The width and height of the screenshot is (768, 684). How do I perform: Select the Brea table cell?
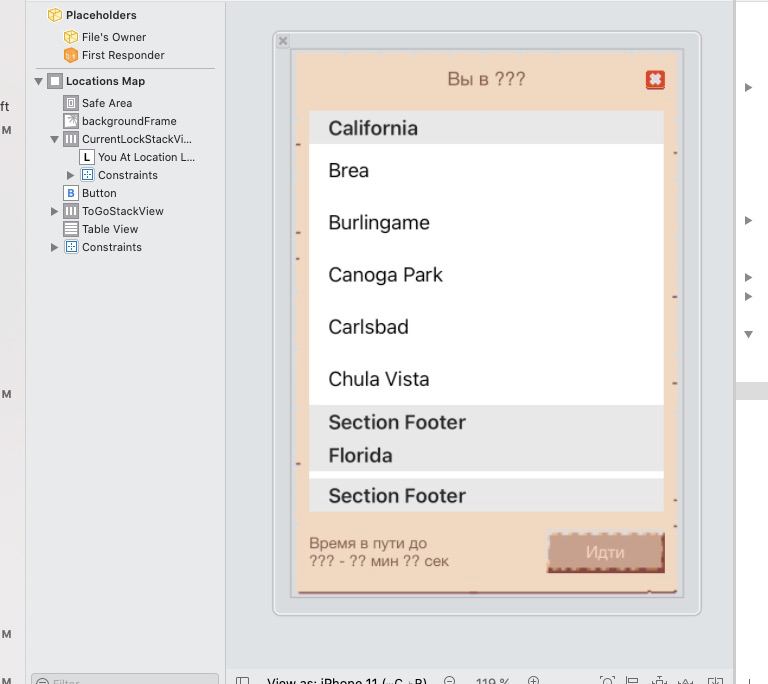pyautogui.click(x=486, y=170)
